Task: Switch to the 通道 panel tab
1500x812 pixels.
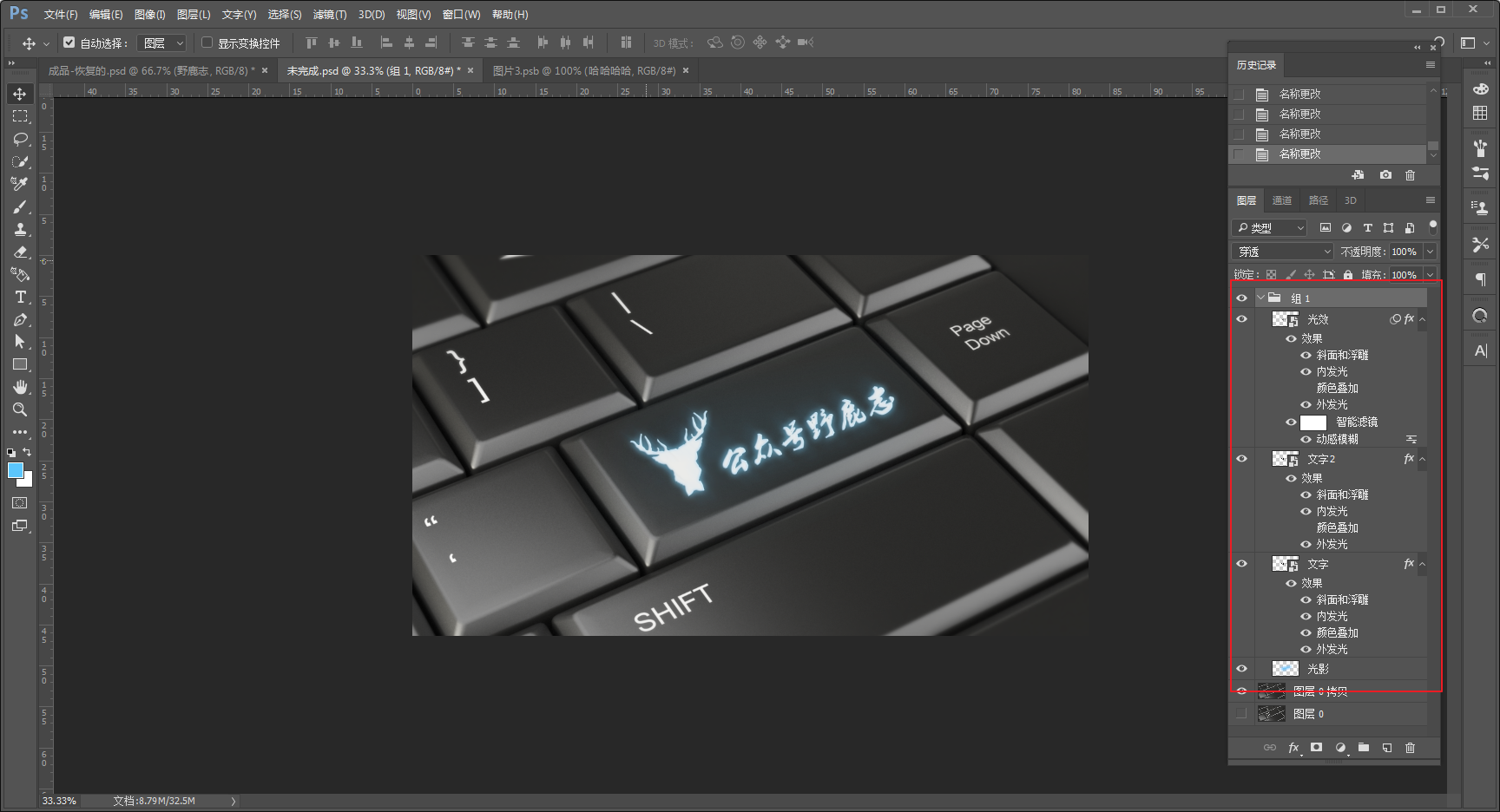Action: coord(1282,200)
